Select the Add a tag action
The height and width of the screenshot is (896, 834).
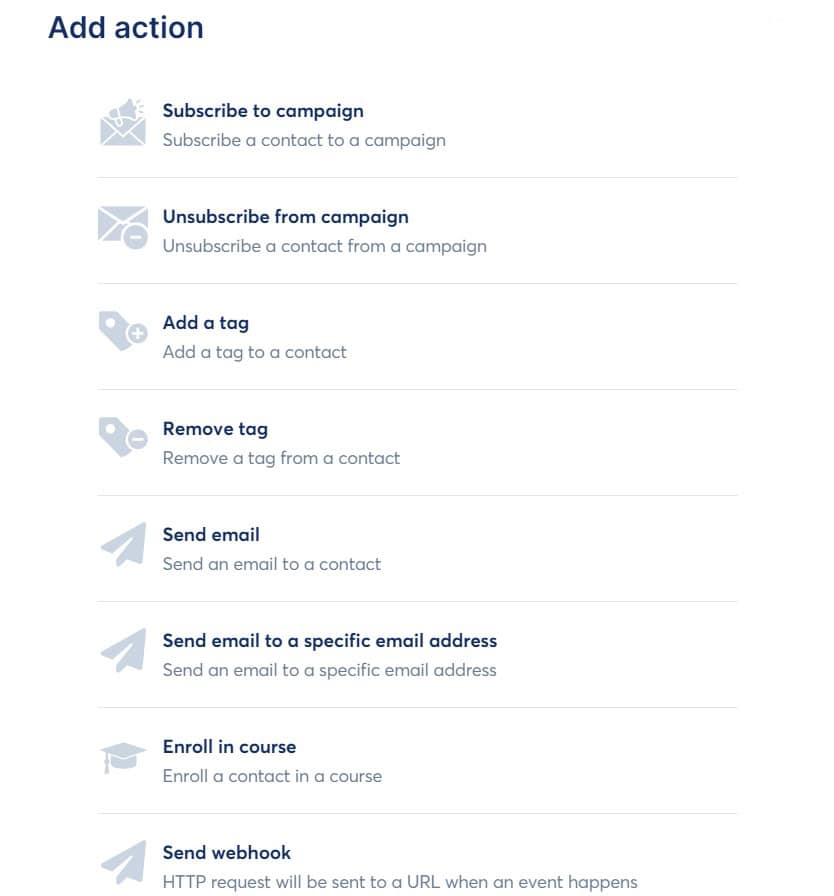click(206, 323)
